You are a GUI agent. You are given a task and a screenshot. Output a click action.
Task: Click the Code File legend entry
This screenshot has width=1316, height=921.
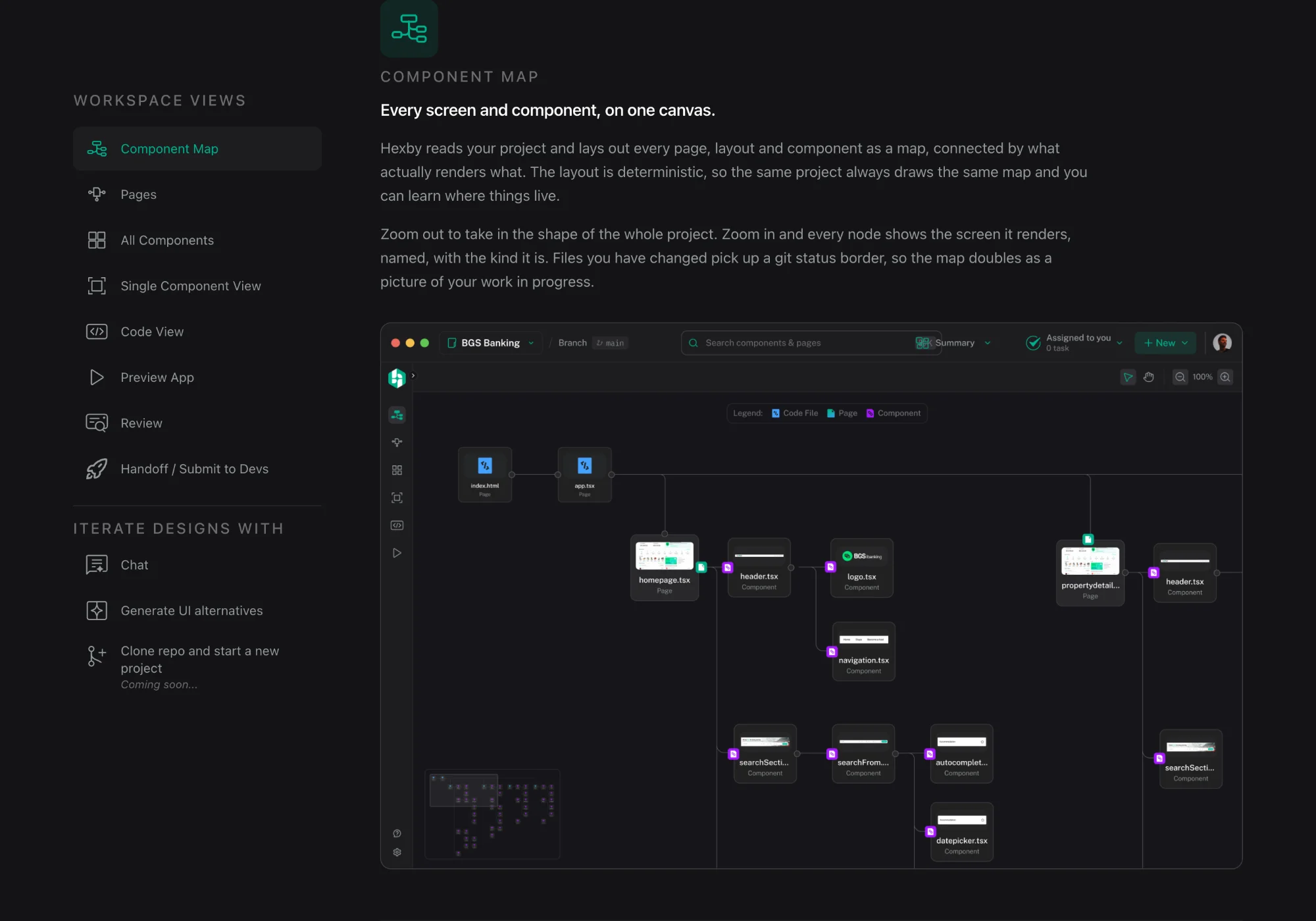(795, 413)
